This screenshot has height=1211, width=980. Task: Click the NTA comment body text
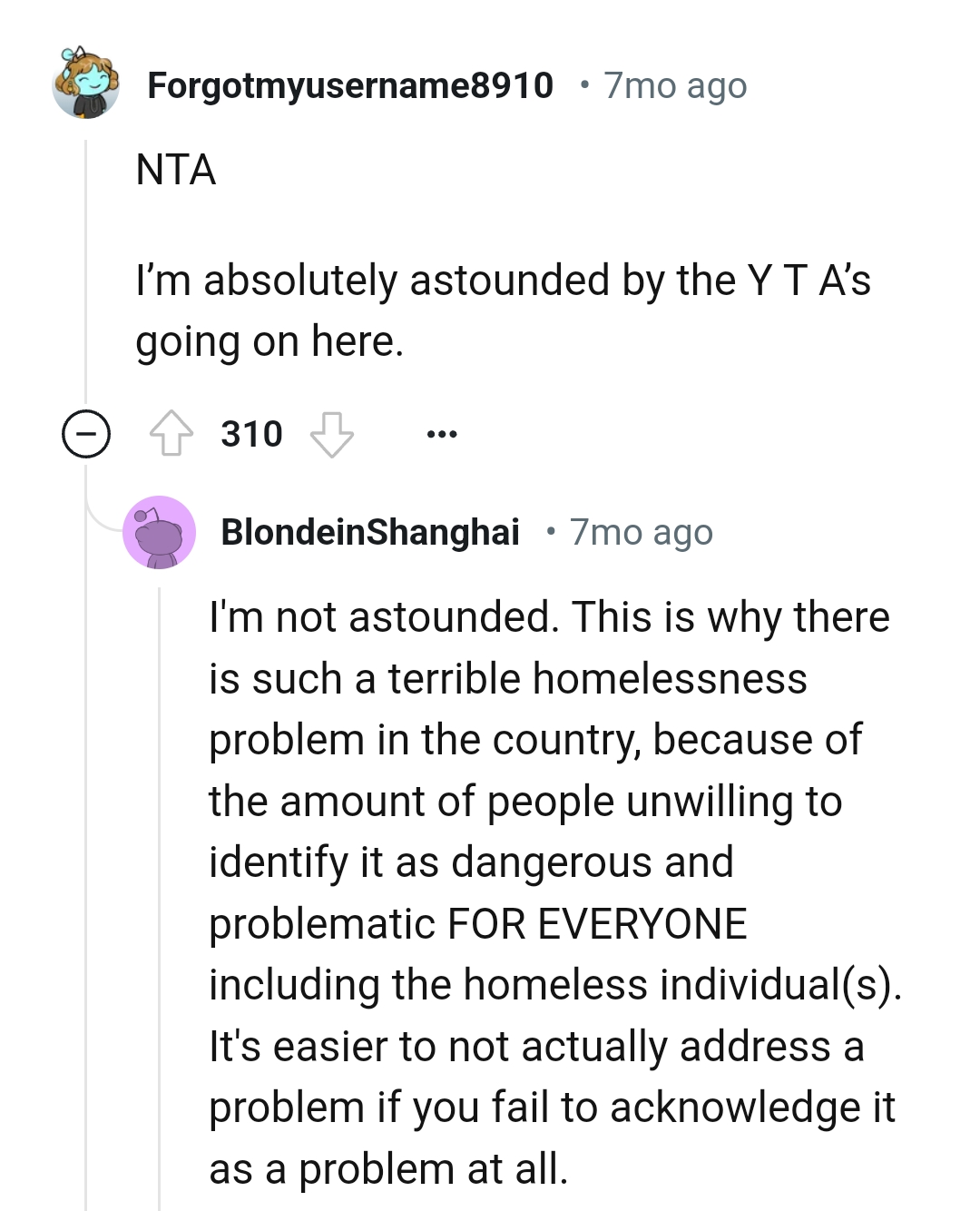point(179,169)
